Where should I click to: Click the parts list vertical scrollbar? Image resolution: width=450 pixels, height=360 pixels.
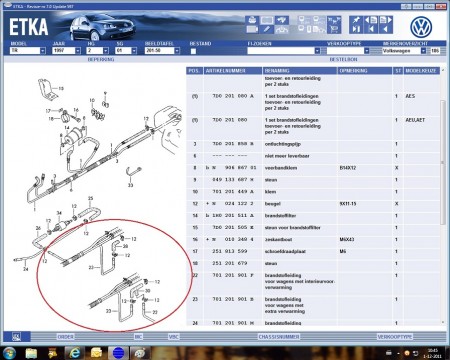click(x=443, y=197)
